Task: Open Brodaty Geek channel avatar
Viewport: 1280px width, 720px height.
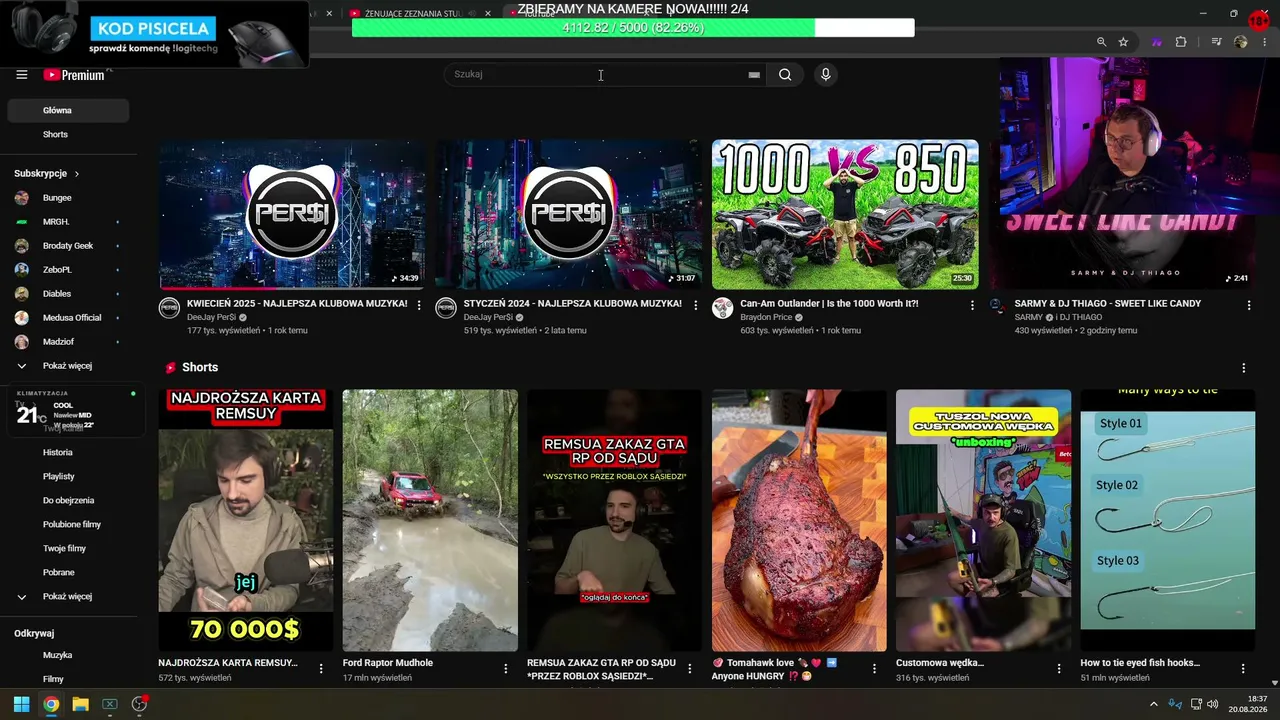Action: click(22, 246)
